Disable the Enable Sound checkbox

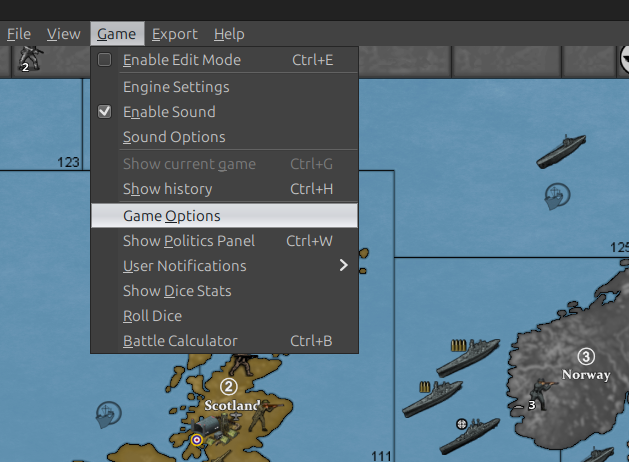105,112
